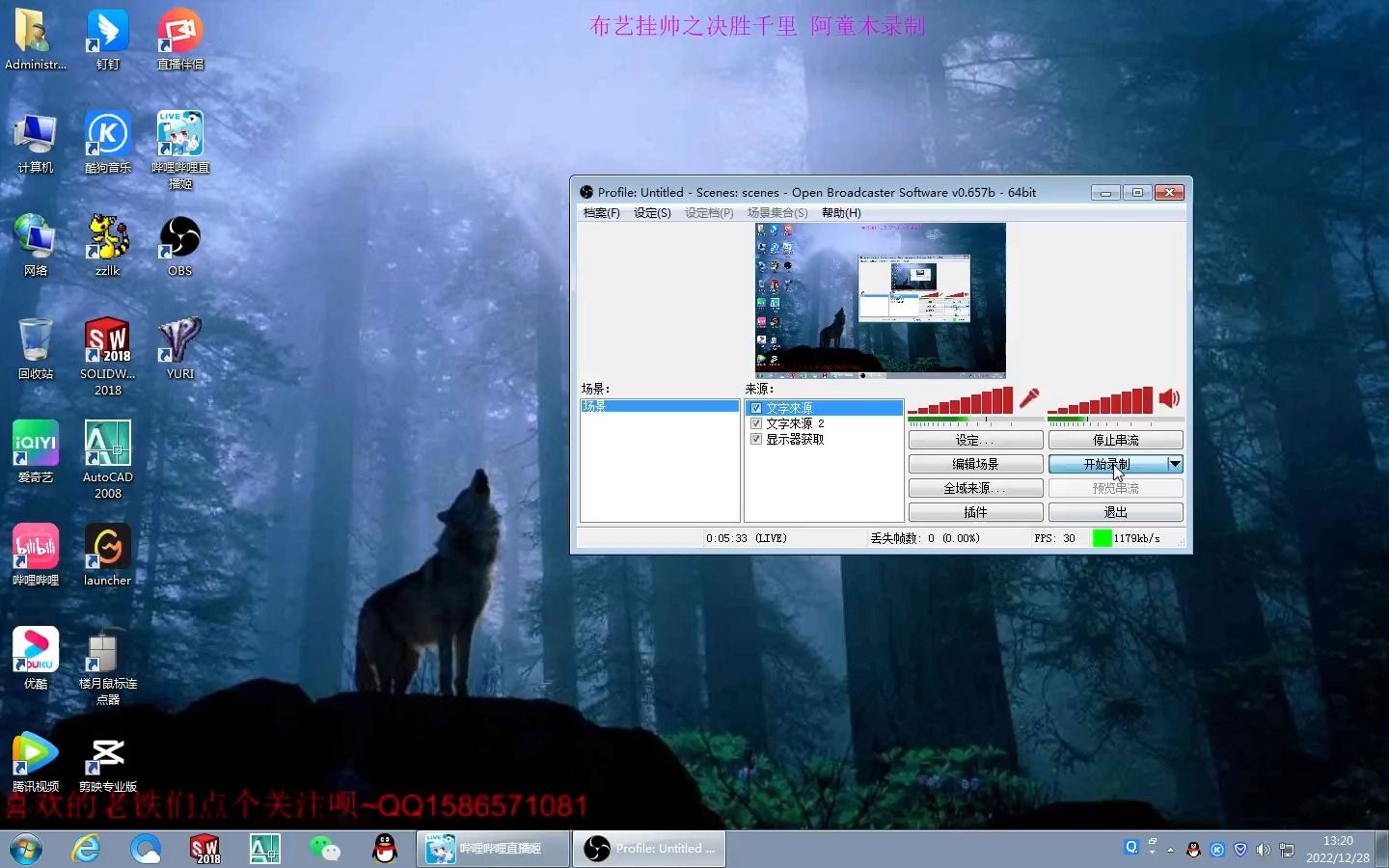This screenshot has height=868, width=1389.
Task: Open 档案(F) menu in OBS
Action: (601, 213)
